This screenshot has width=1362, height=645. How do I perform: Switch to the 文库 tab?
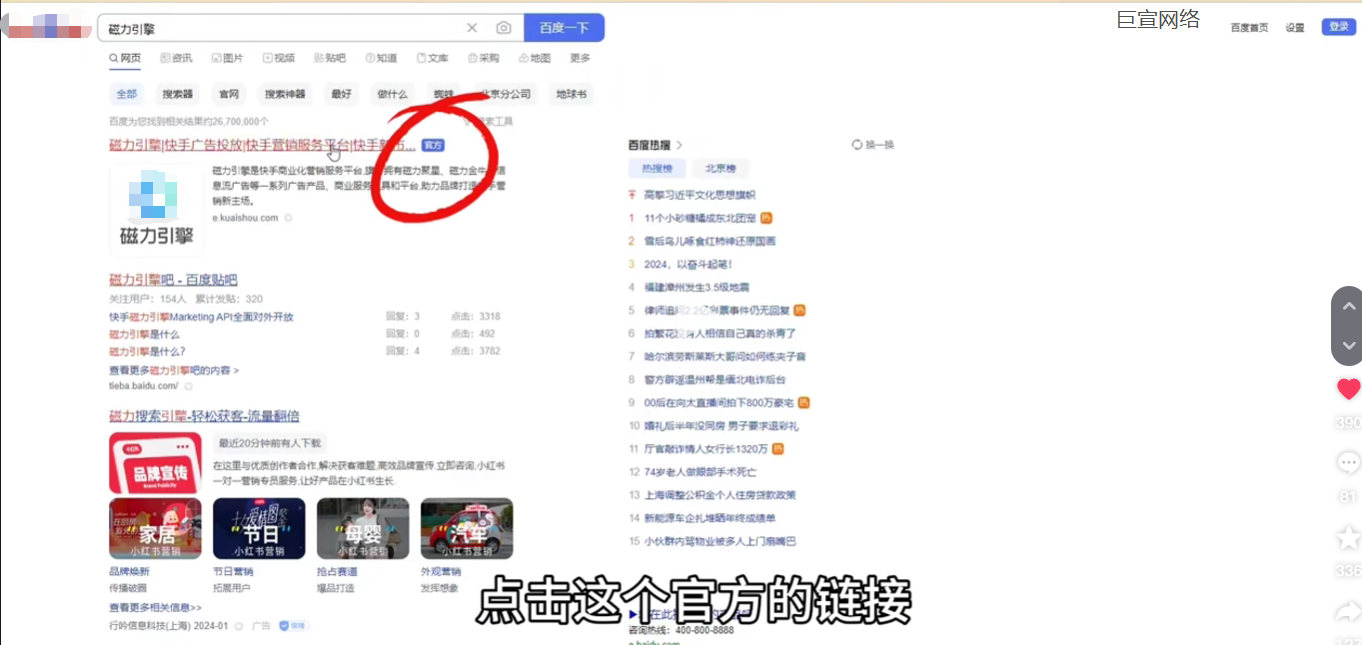click(x=433, y=58)
